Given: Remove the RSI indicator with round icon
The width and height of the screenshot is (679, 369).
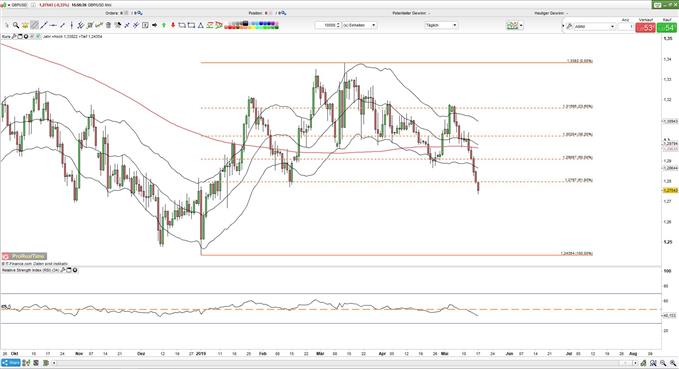Looking at the screenshot, I should pos(75,270).
